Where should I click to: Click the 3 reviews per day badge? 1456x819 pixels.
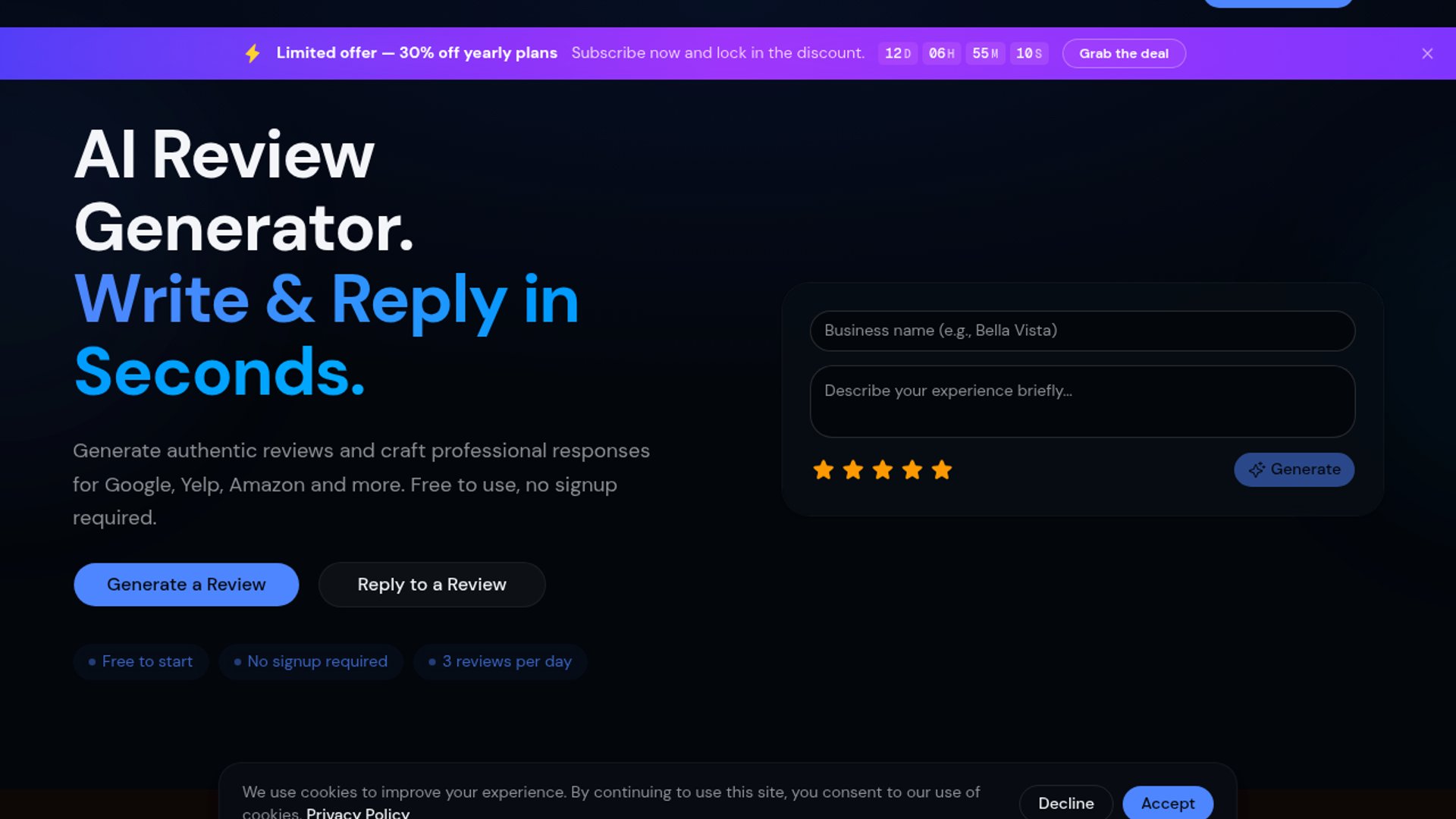tap(500, 661)
